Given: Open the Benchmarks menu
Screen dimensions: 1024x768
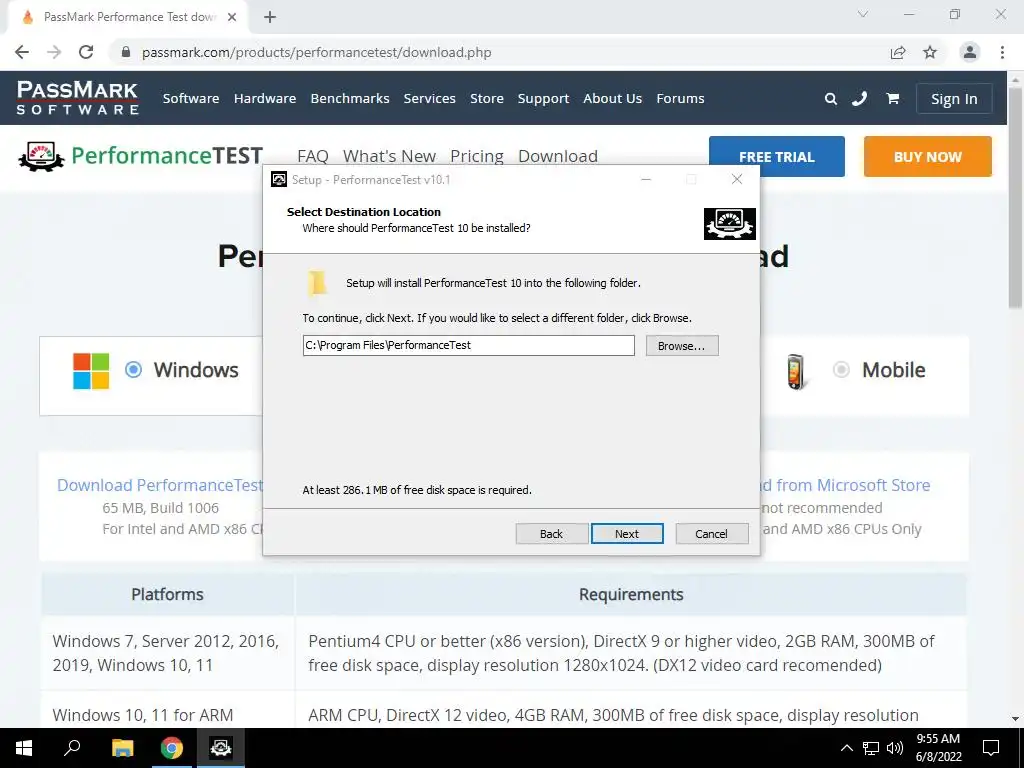Looking at the screenshot, I should click(x=350, y=99).
